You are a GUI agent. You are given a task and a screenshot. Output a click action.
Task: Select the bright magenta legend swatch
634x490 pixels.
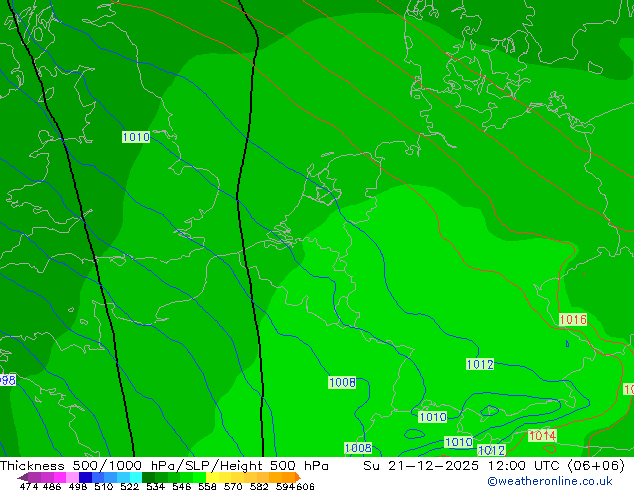(59, 477)
